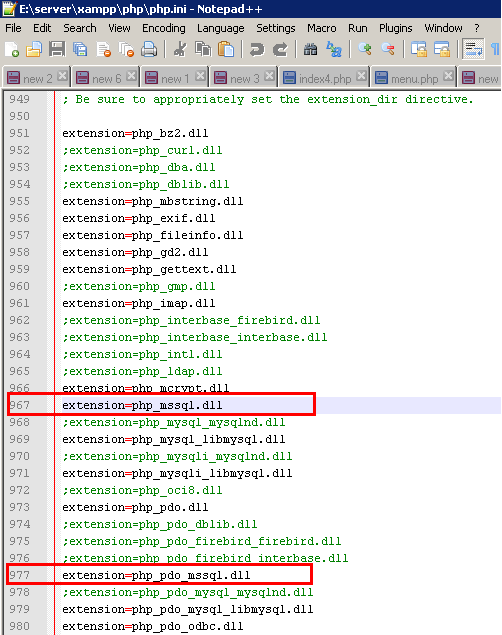Image resolution: width=502 pixels, height=635 pixels.
Task: Click the line "extension=php_pdo_mssql.dll"
Action: coord(156,575)
